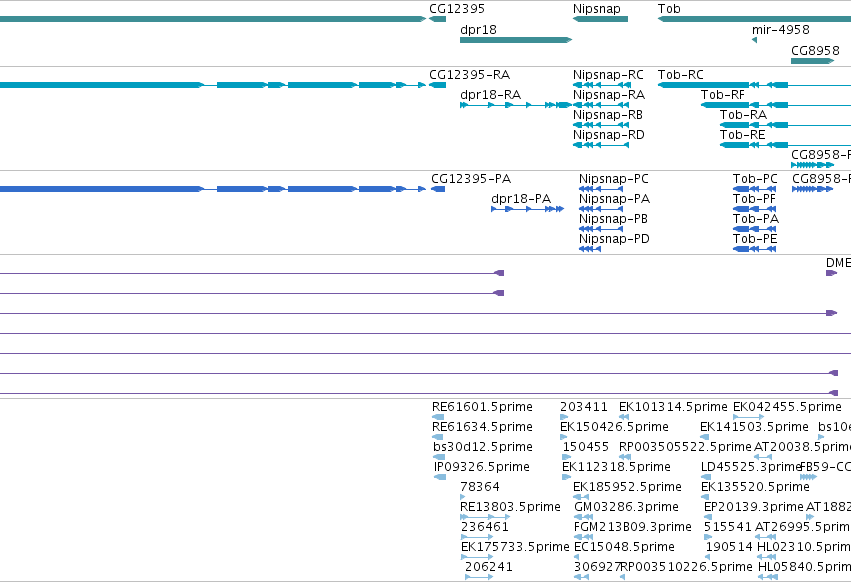Select the HL05840.5prime EST

pyautogui.click(x=767, y=577)
